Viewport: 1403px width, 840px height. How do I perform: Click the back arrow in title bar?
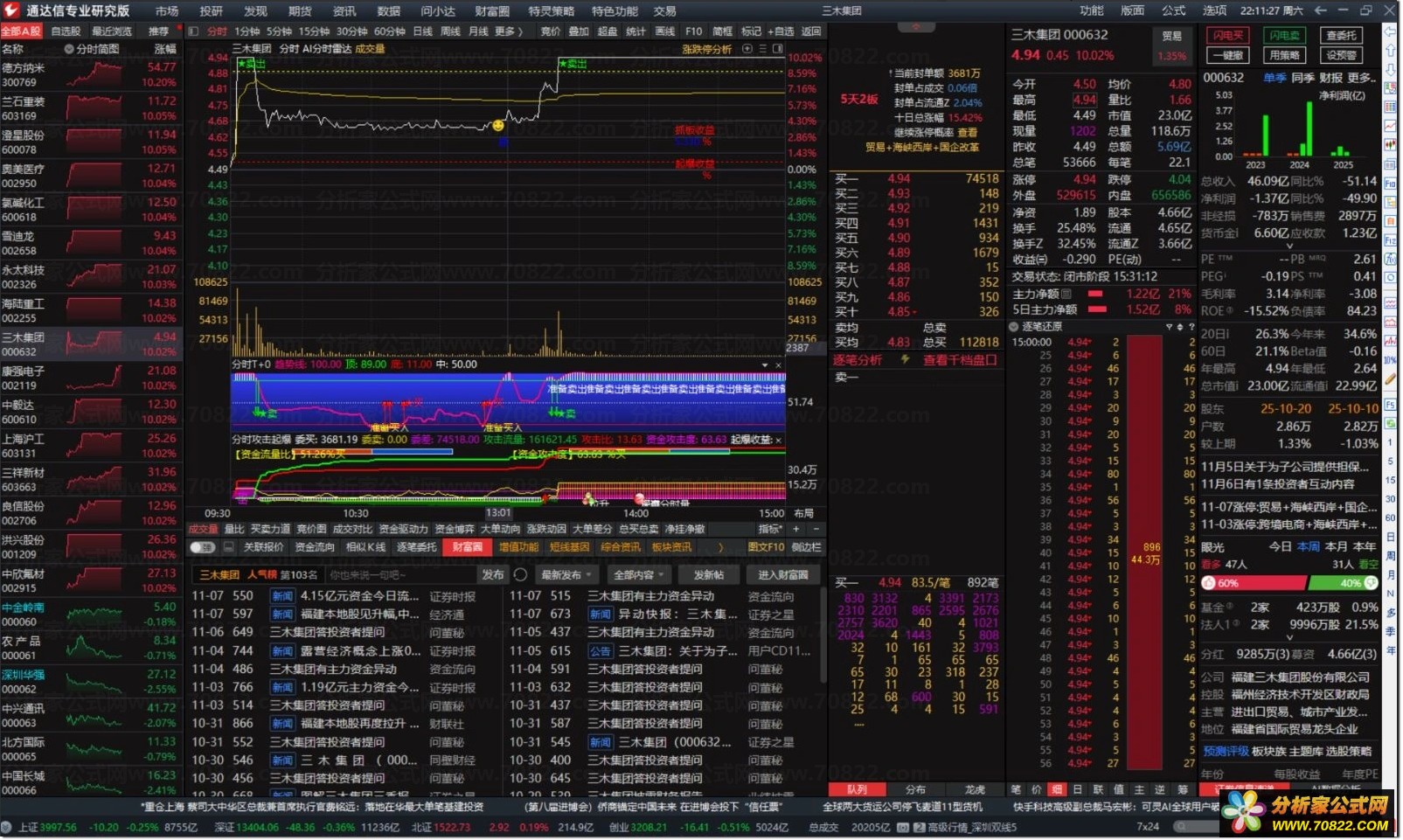pyautogui.click(x=1321, y=10)
